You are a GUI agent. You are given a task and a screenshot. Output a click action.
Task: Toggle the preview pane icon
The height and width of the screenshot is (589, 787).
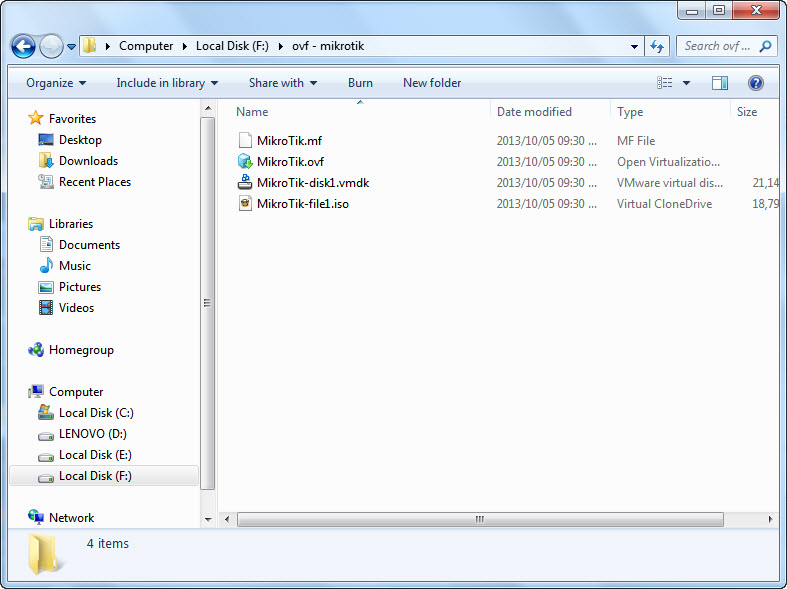point(720,83)
